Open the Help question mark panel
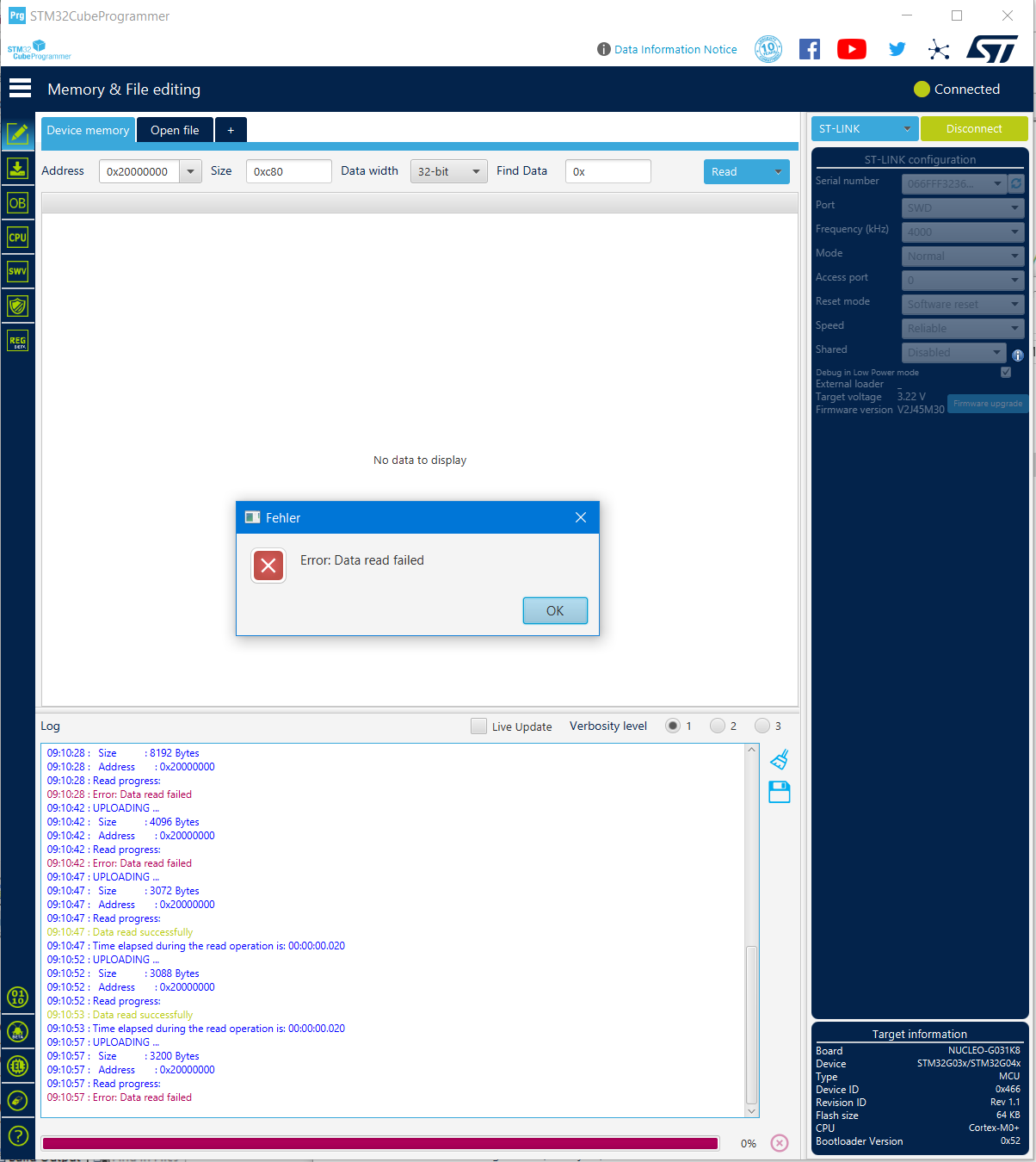The width and height of the screenshot is (1036, 1162). 17,1136
